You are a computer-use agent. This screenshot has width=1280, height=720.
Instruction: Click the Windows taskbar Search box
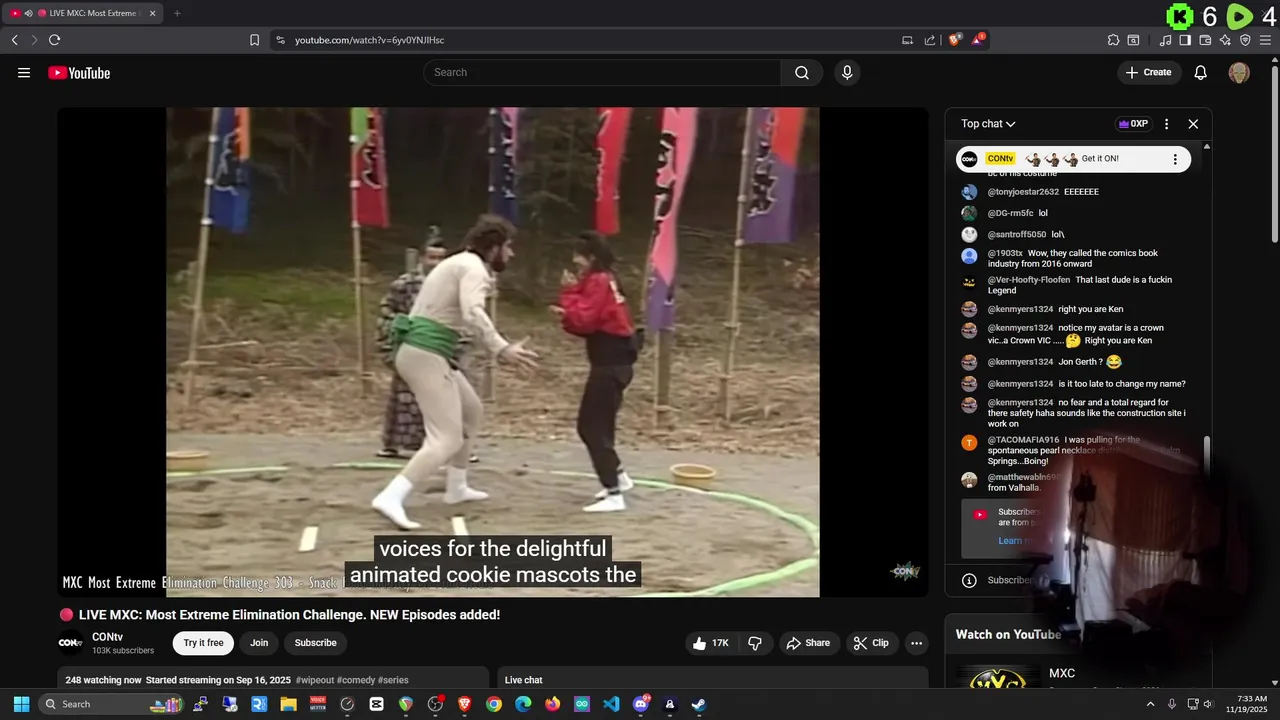(x=113, y=704)
